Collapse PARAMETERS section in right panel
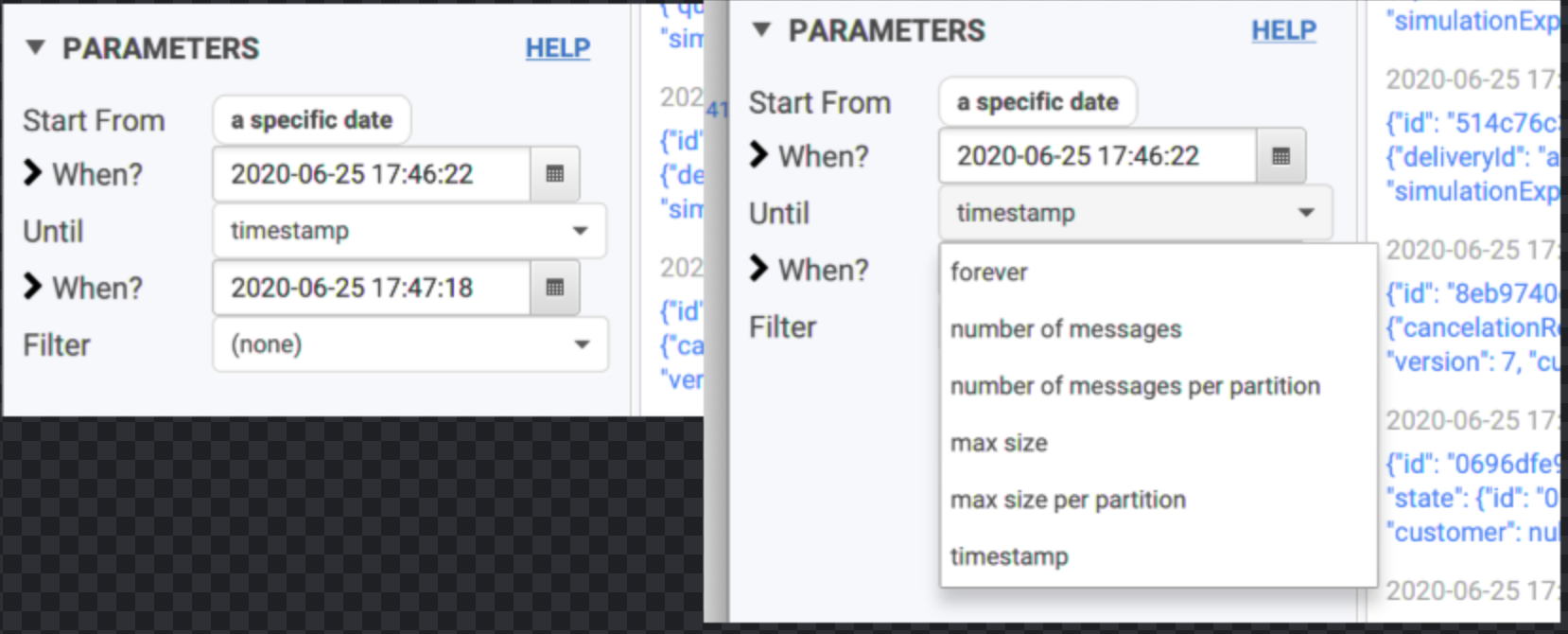 761,29
